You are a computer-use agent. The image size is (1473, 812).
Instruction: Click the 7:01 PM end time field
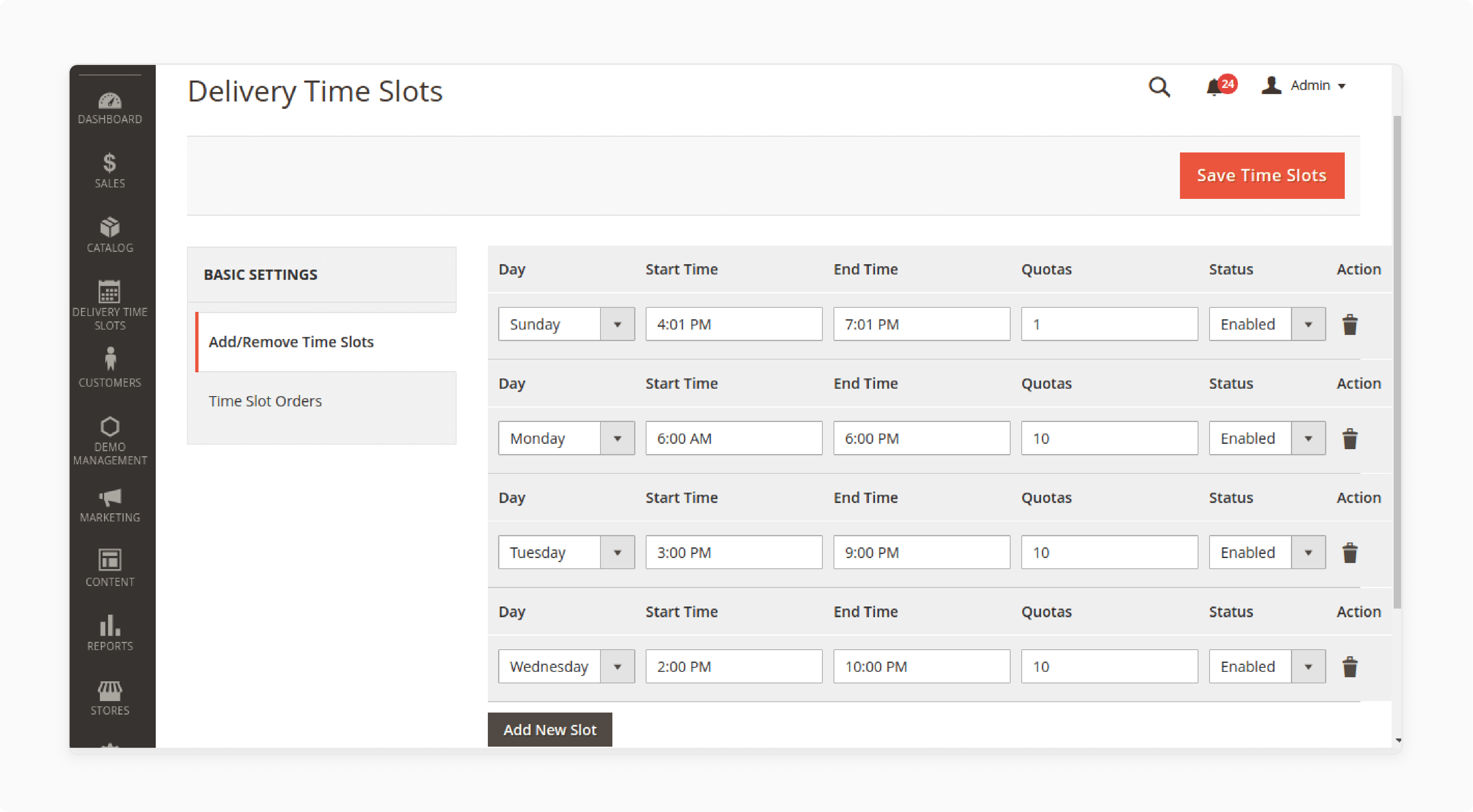[921, 324]
